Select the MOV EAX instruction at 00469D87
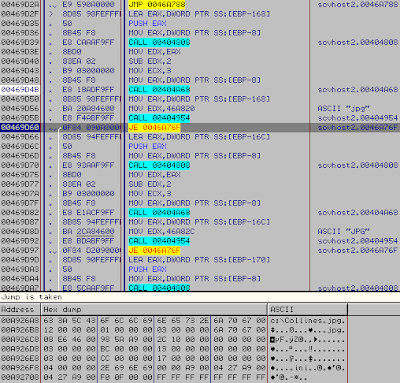 (199, 222)
